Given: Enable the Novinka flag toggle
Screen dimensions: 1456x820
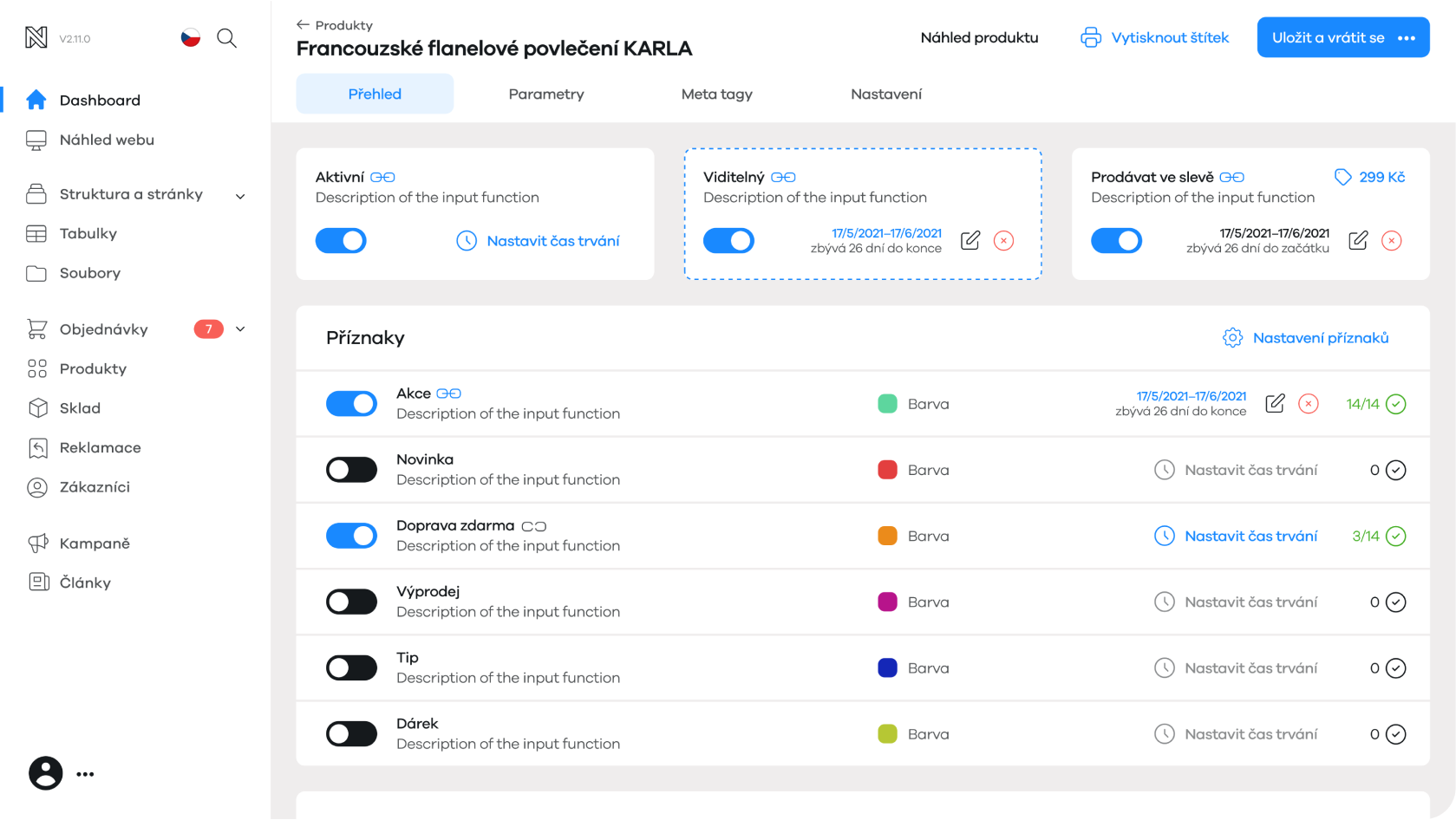Looking at the screenshot, I should click(x=351, y=470).
